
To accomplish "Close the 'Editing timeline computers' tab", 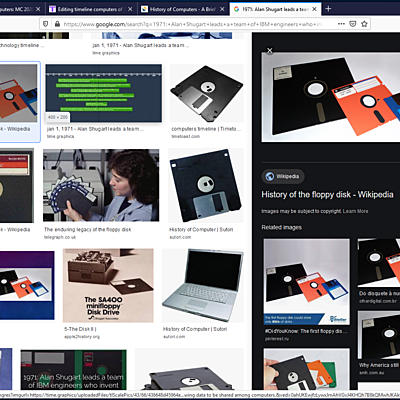I will 130,9.
